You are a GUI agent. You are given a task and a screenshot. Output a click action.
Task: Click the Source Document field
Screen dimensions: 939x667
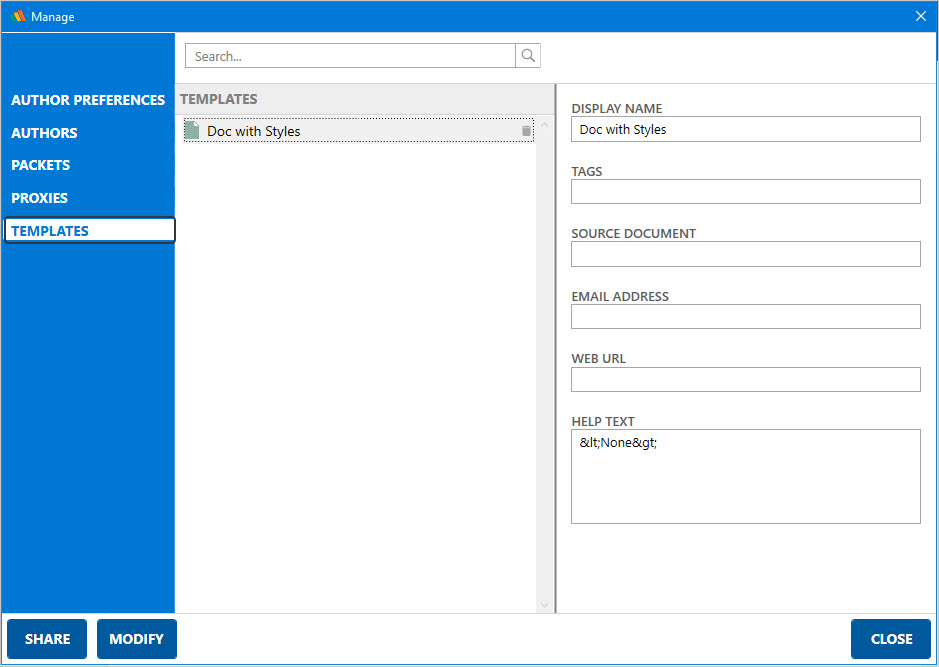pos(746,254)
